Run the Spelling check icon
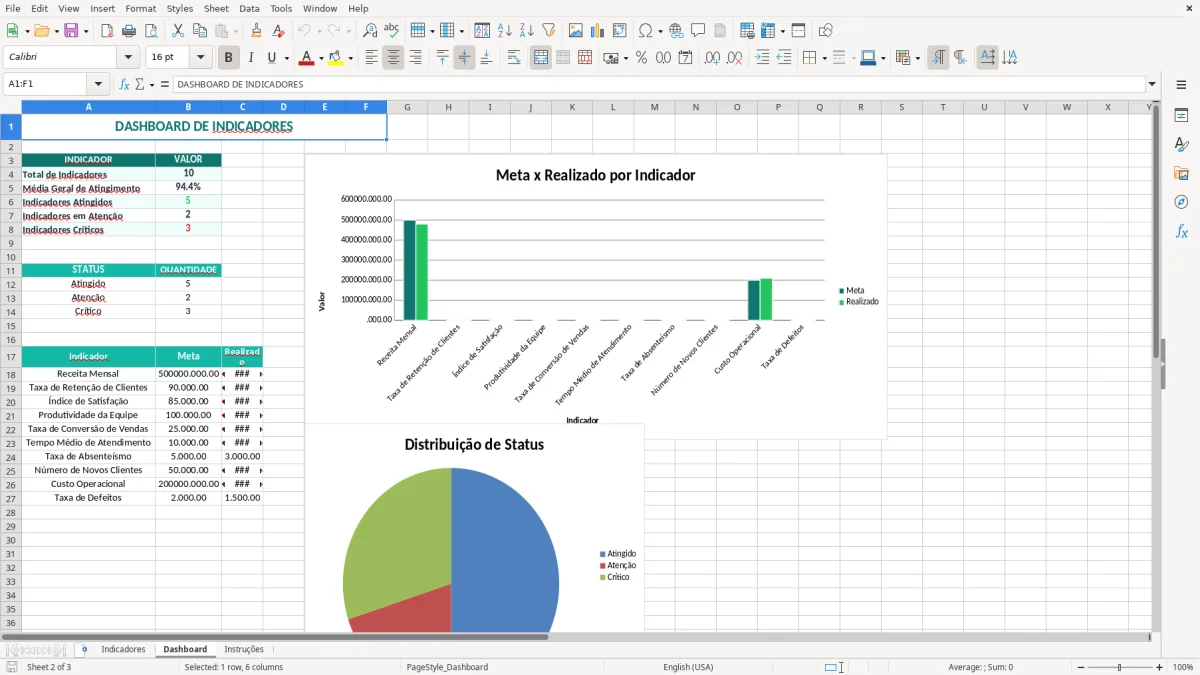Viewport: 1200px width, 675px height. (392, 31)
